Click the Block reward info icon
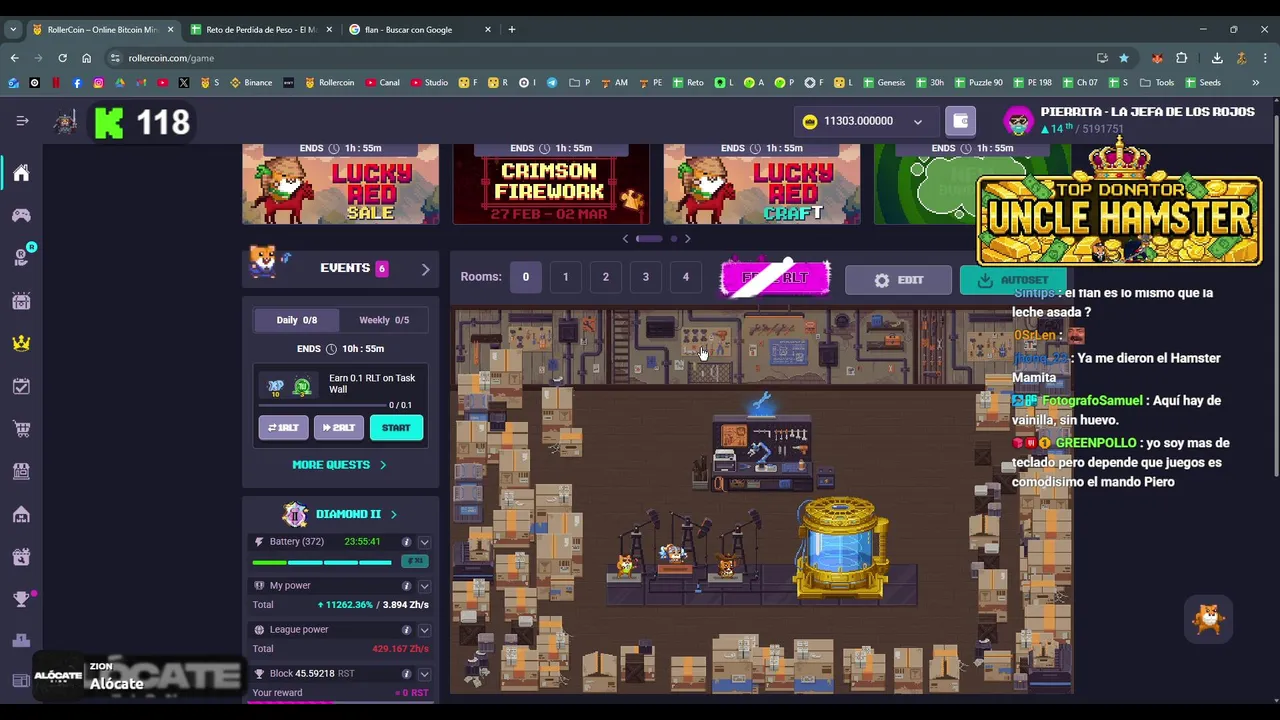1280x720 pixels. pos(406,674)
